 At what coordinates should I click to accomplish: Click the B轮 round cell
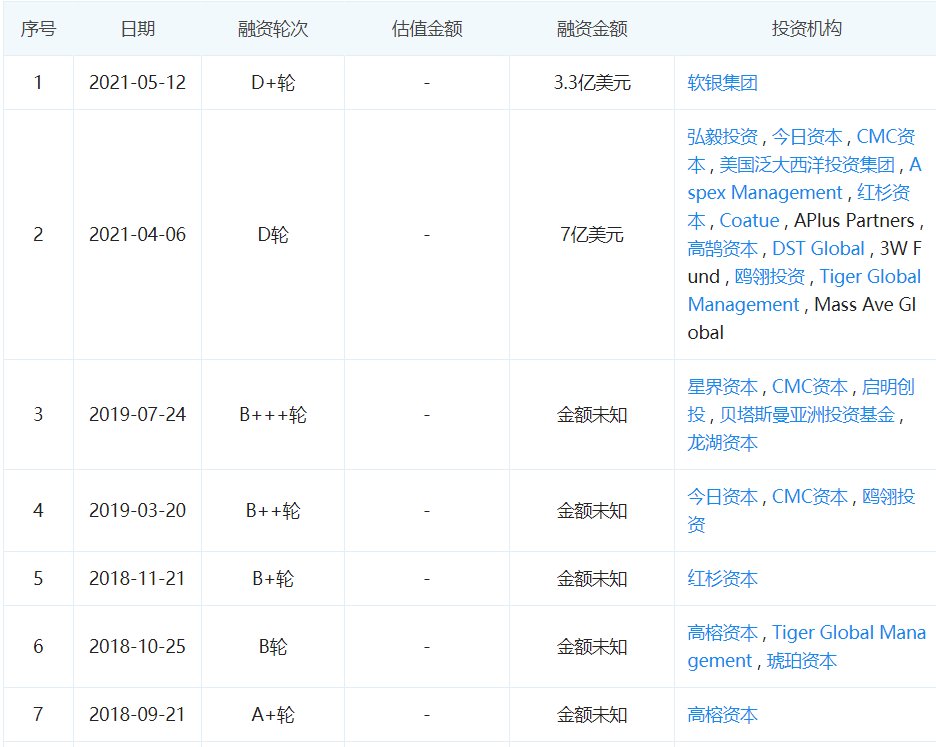(x=273, y=647)
